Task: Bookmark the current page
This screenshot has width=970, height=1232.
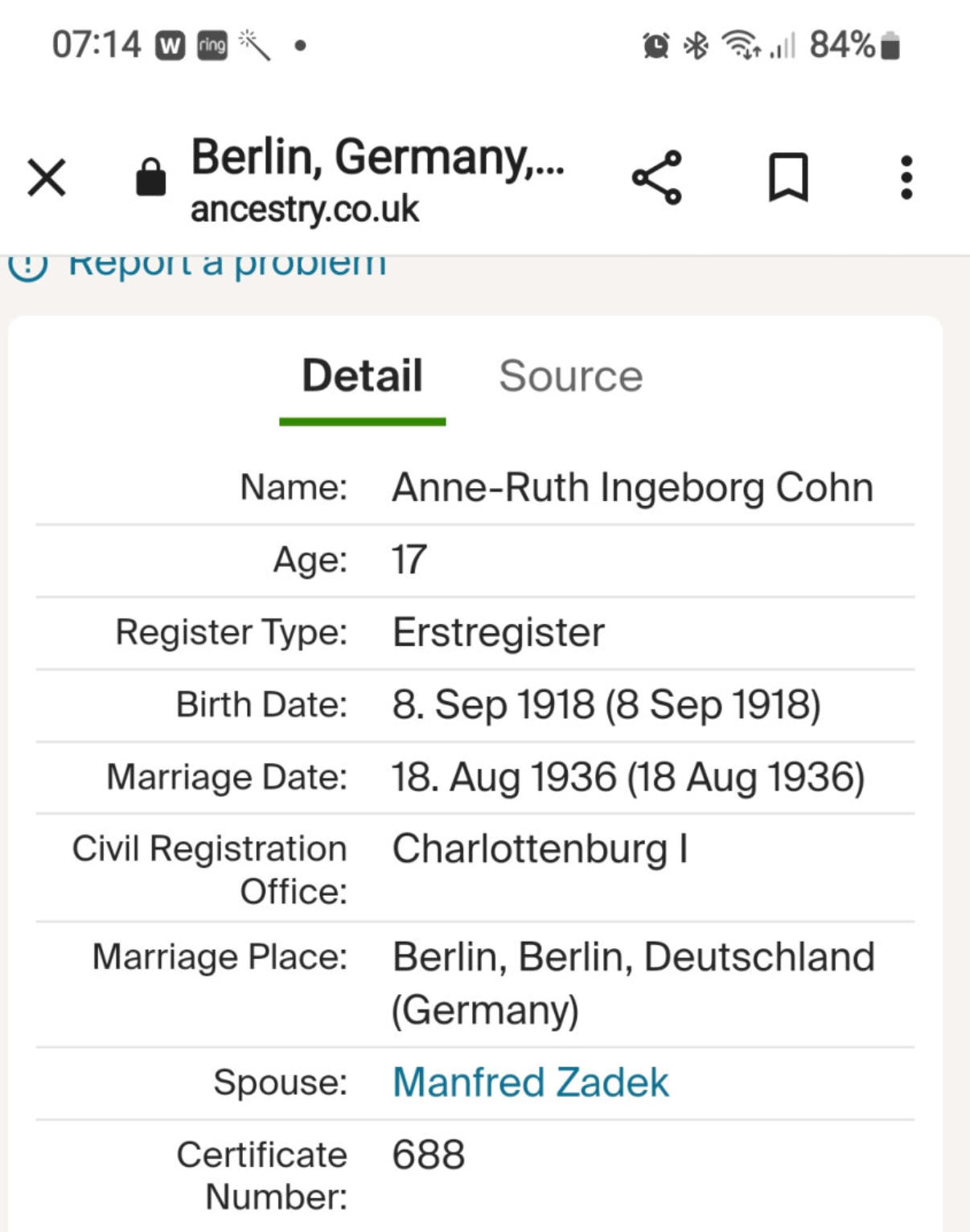Action: (788, 177)
